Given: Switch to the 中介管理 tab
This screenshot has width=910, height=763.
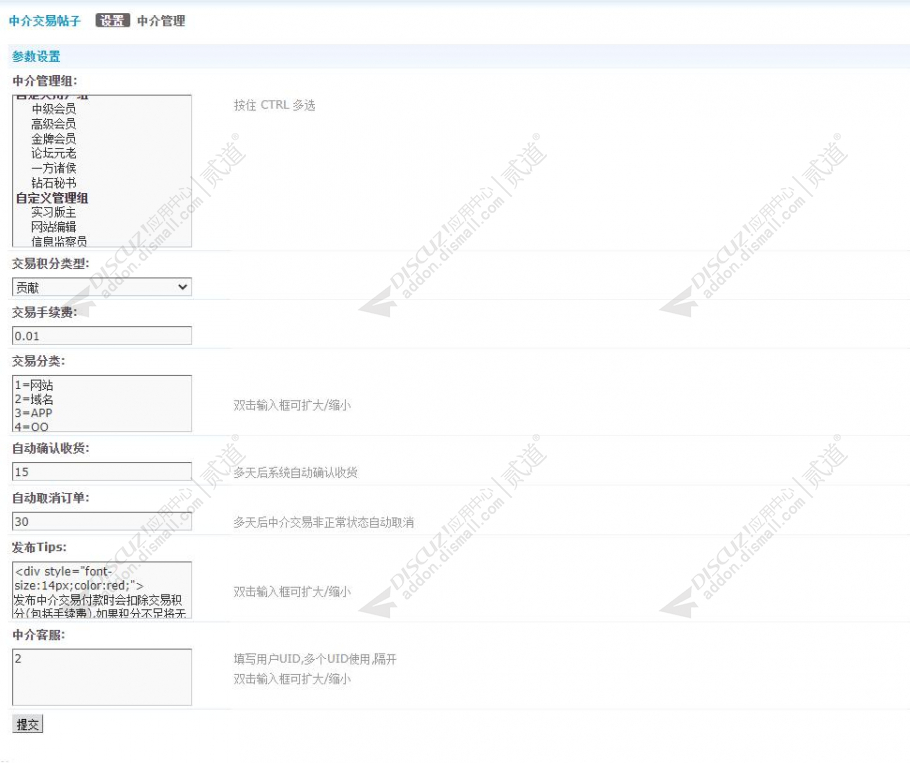Looking at the screenshot, I should [161, 21].
